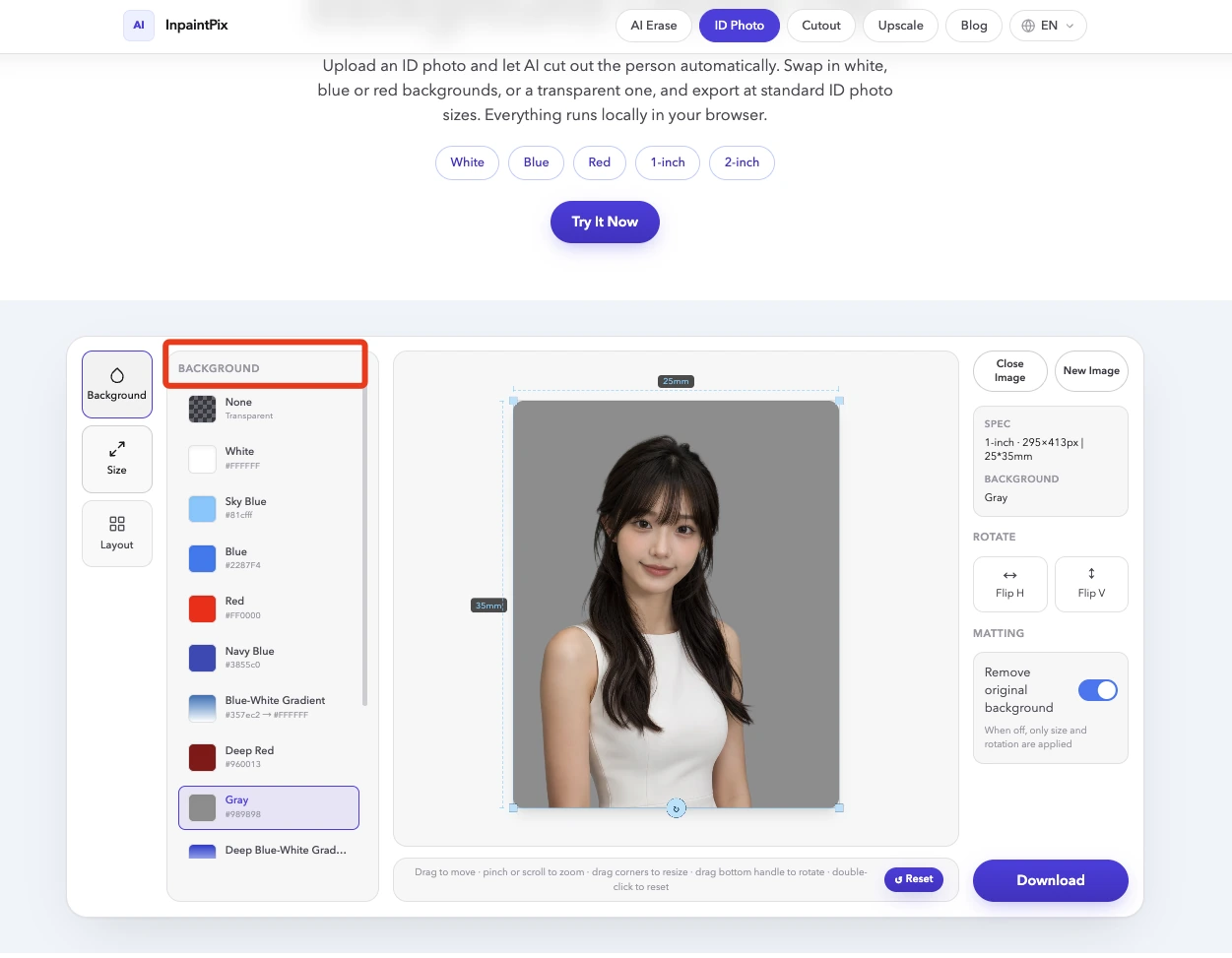The width and height of the screenshot is (1232, 958).
Task: Open the Layout panel grid icon
Action: point(117,524)
